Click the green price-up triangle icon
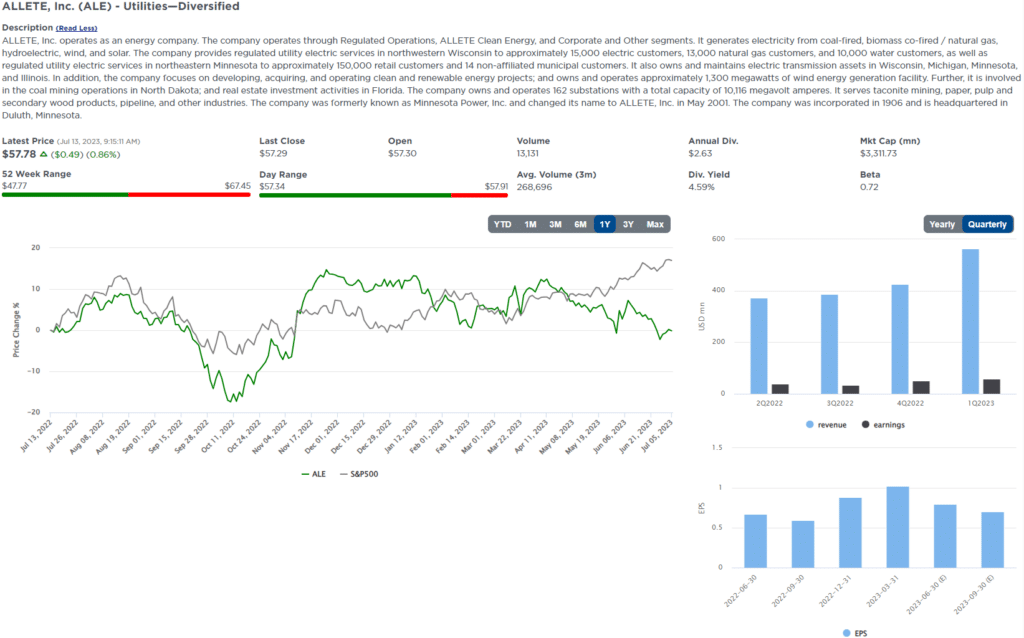Image resolution: width=1024 pixels, height=638 pixels. point(44,155)
